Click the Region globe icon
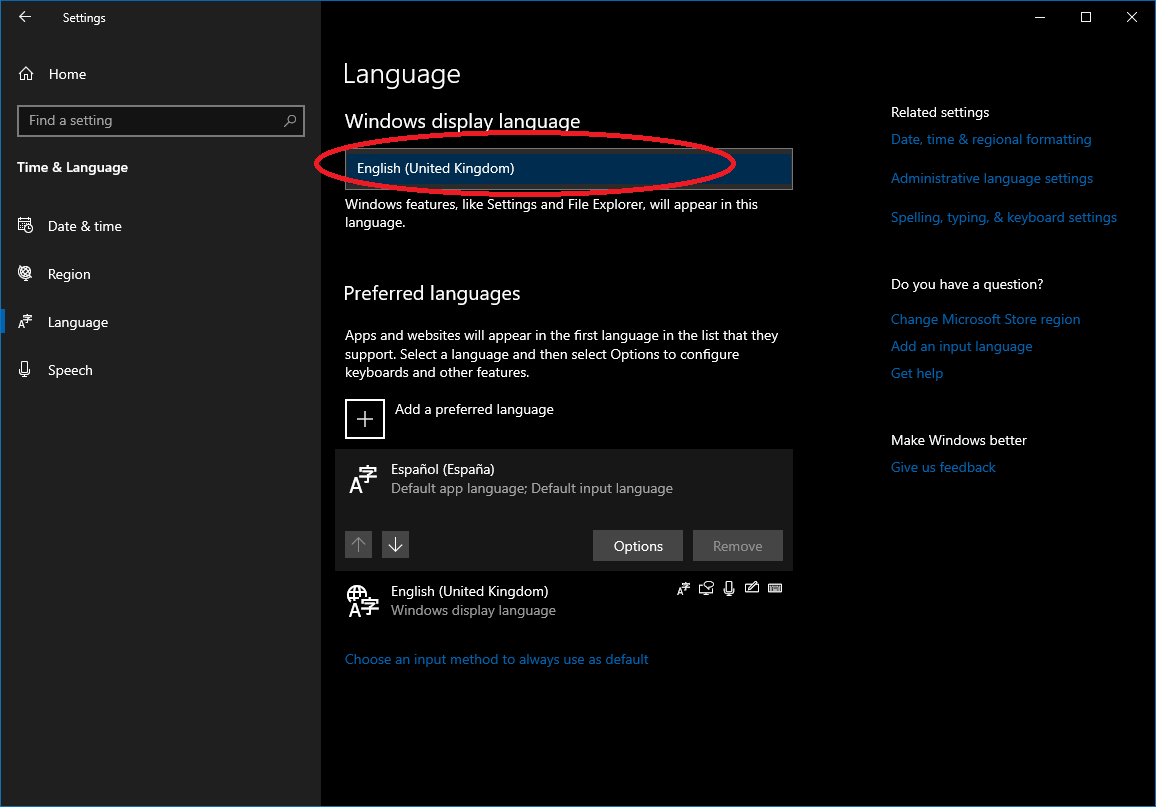1156x807 pixels. (x=25, y=273)
